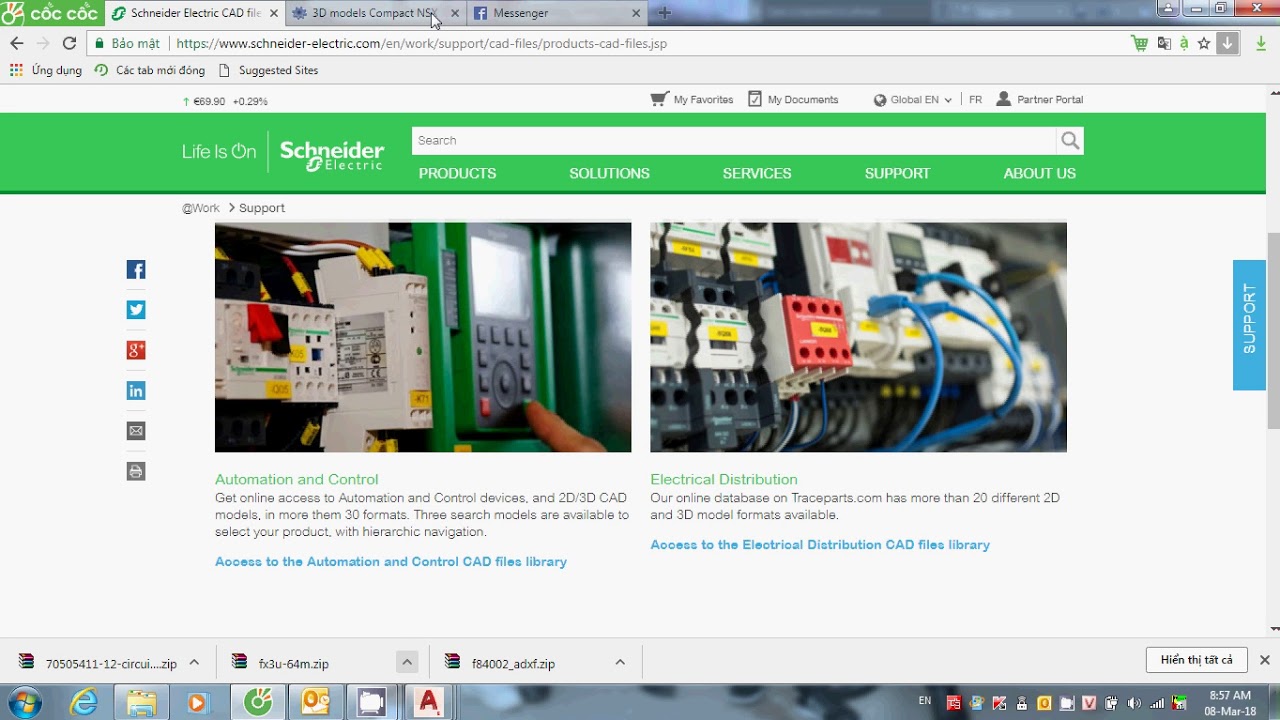This screenshot has width=1280, height=720.
Task: Share page on Facebook
Action: [136, 270]
